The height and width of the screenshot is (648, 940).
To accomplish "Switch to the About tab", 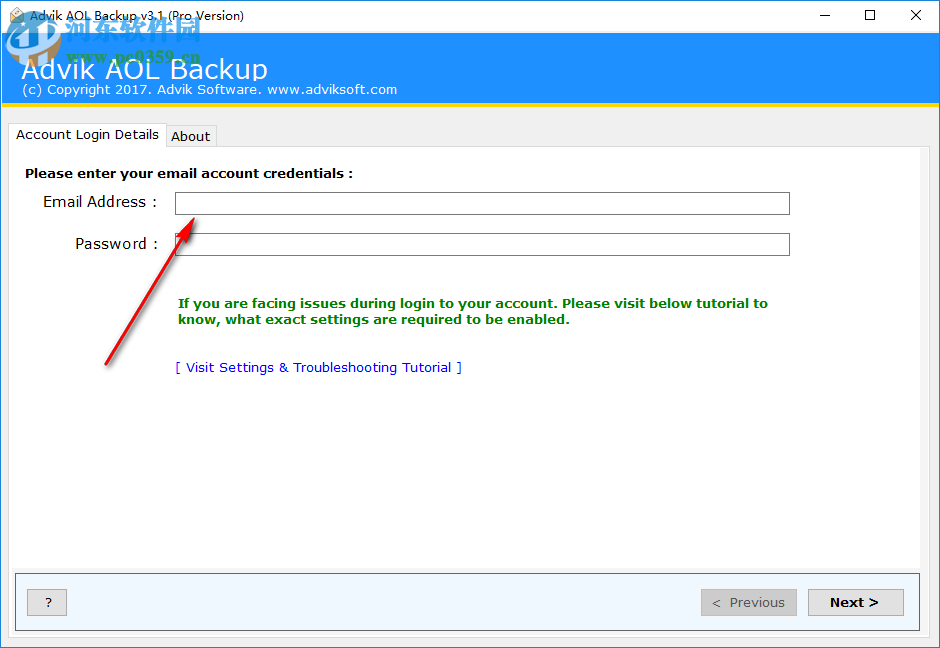I will [191, 136].
